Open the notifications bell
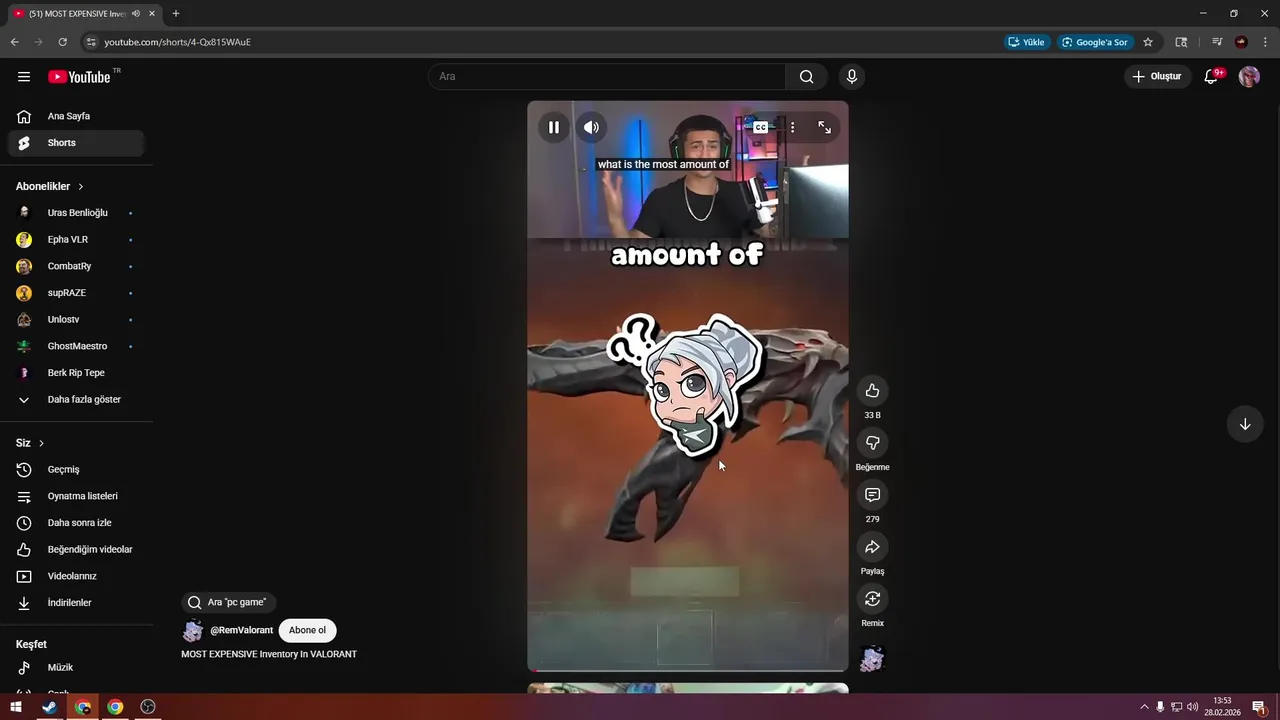The height and width of the screenshot is (720, 1280). [x=1211, y=77]
